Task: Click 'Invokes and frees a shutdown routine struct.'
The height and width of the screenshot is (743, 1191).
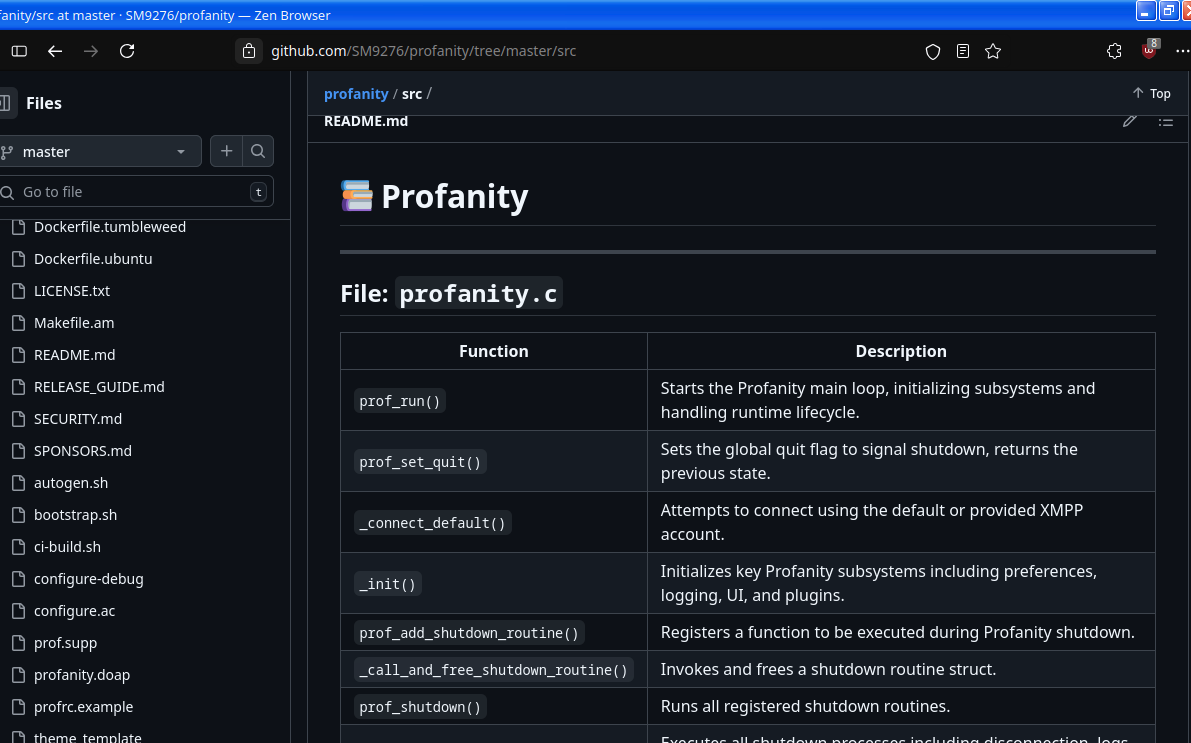Action: tap(828, 669)
